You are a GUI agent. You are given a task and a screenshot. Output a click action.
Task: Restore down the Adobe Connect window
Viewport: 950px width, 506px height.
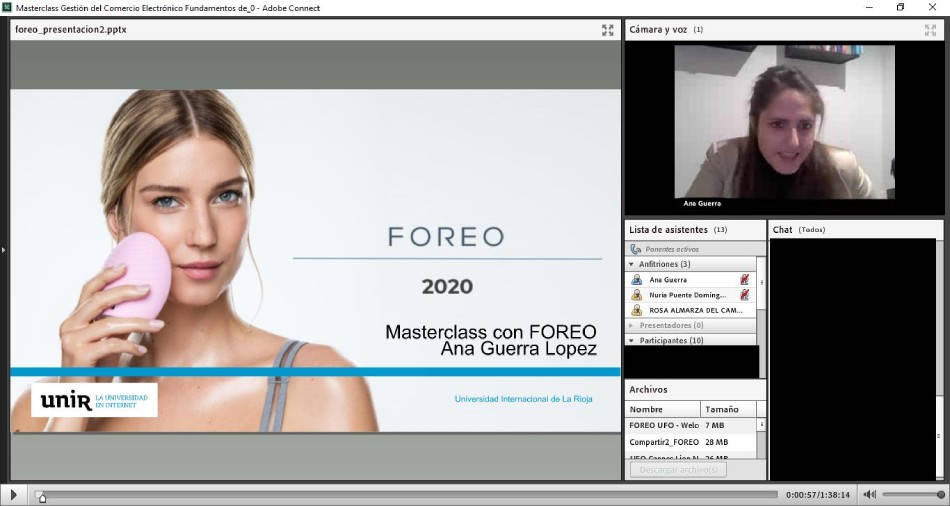click(900, 7)
